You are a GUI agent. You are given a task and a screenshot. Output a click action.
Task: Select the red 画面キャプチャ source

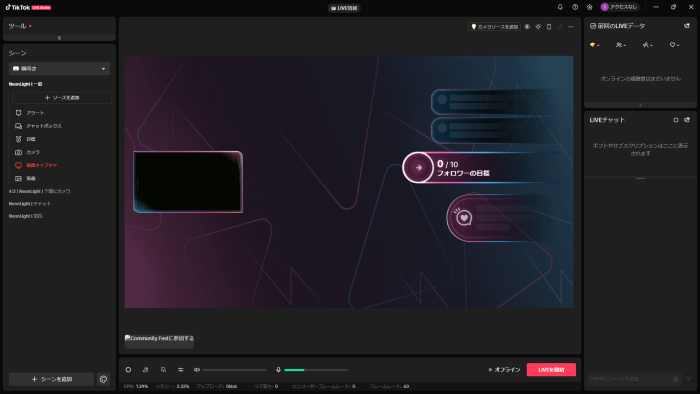42,165
